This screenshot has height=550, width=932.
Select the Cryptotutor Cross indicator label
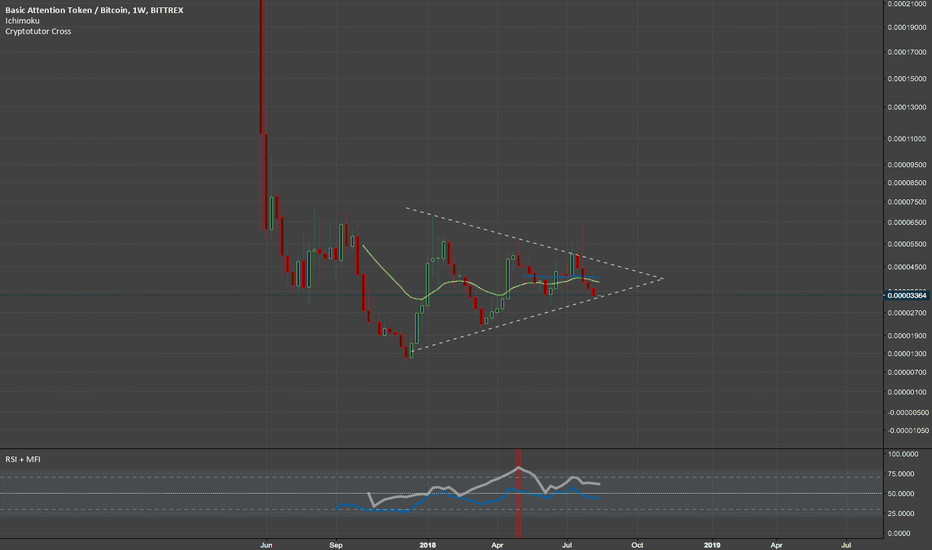tap(38, 32)
